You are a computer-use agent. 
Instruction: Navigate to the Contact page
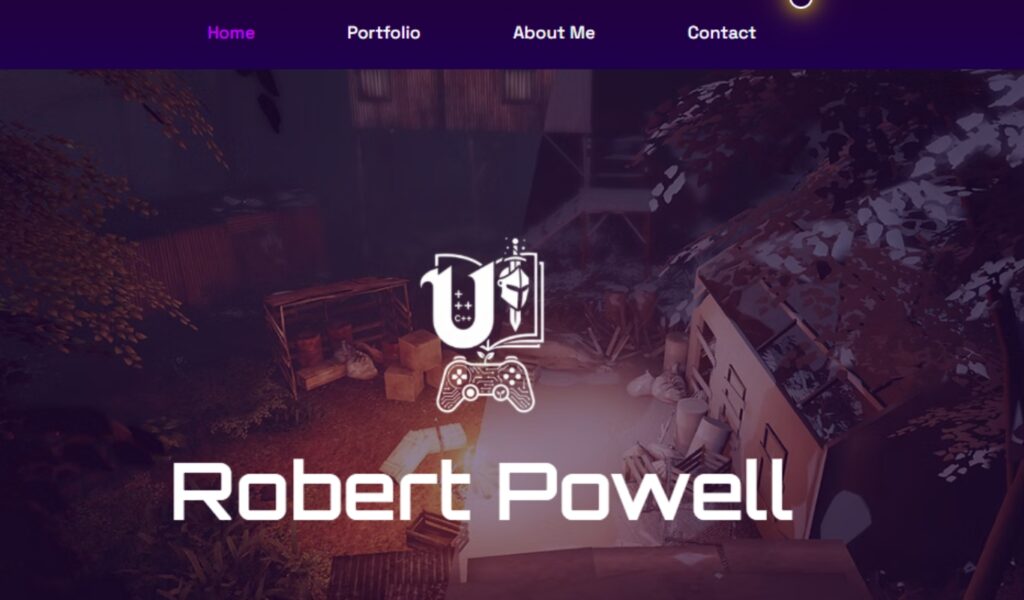[722, 33]
